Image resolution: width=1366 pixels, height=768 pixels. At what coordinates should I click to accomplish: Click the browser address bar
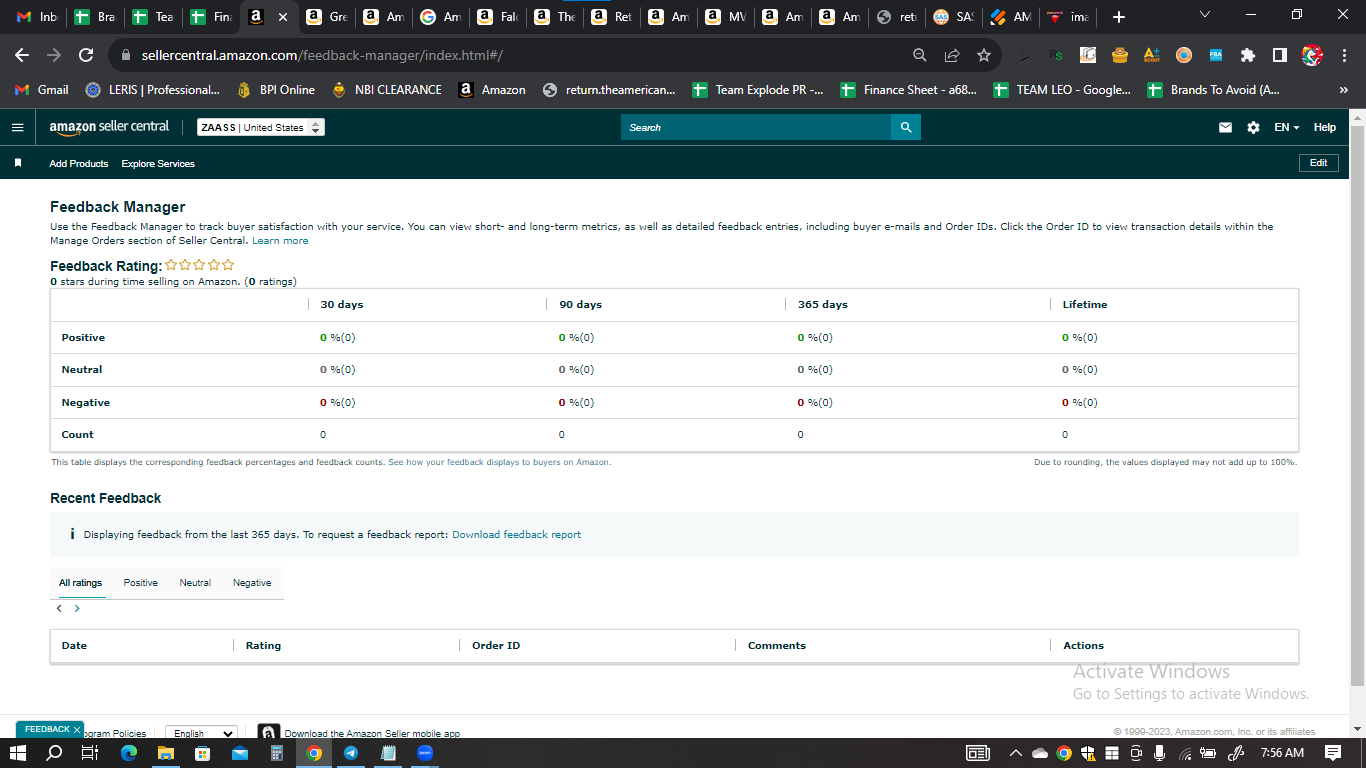click(508, 56)
